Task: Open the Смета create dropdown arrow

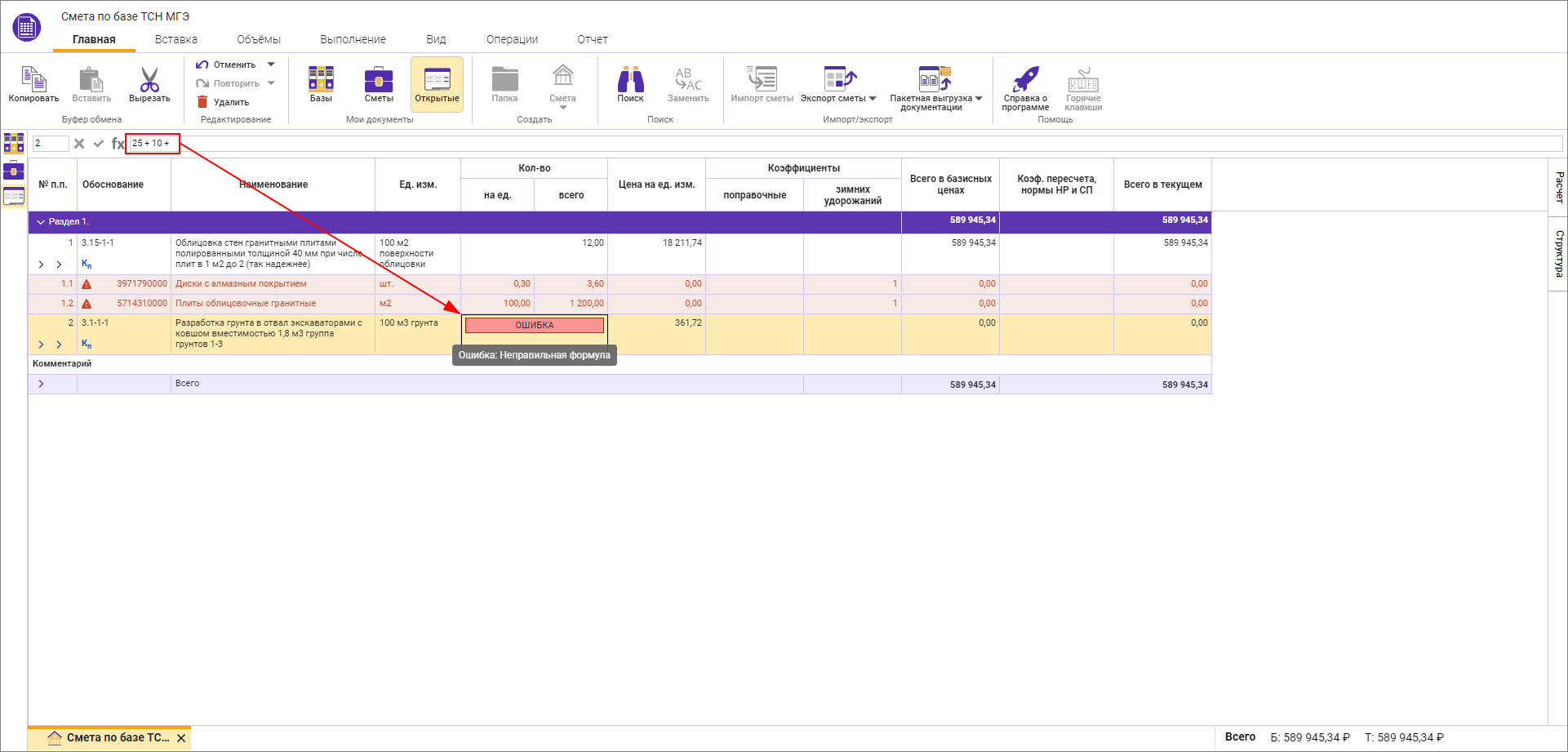Action: (562, 107)
